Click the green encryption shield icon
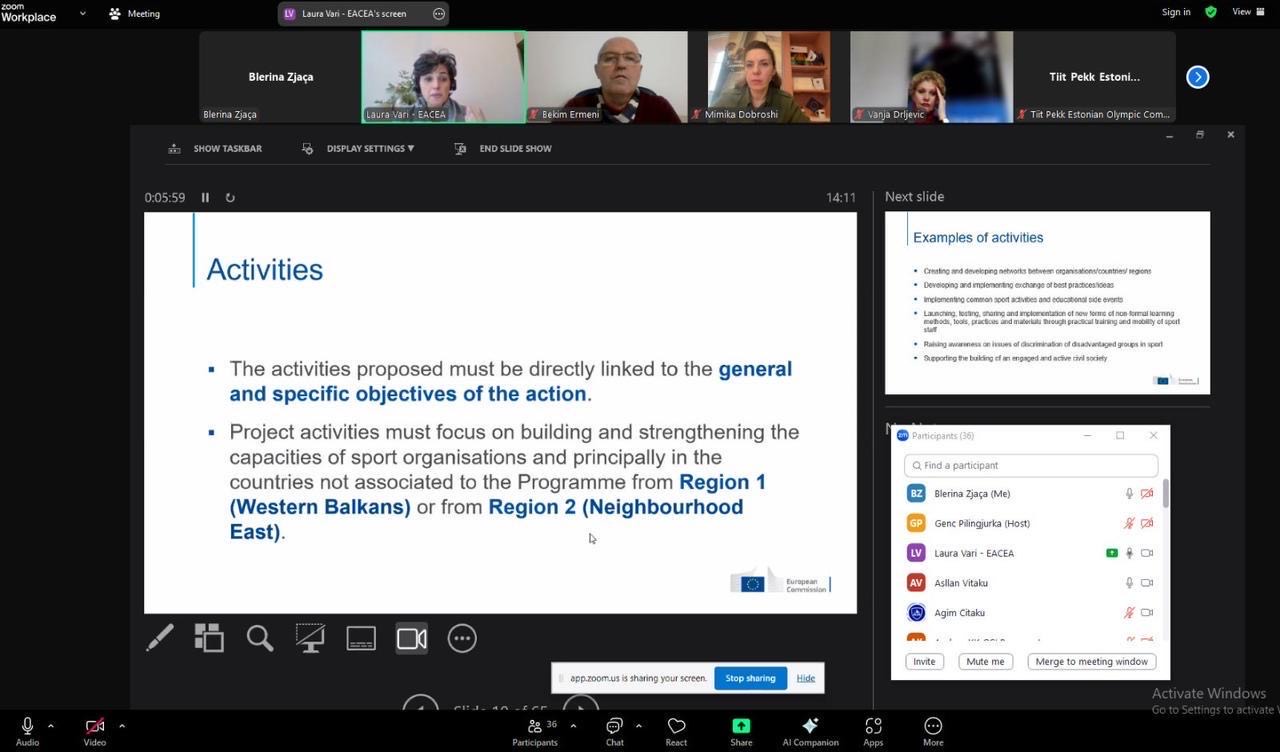 tap(1211, 12)
